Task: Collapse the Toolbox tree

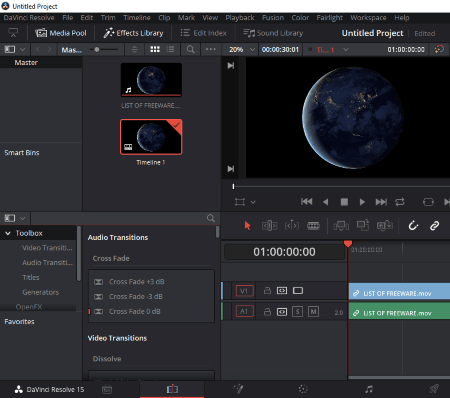Action: coord(8,233)
